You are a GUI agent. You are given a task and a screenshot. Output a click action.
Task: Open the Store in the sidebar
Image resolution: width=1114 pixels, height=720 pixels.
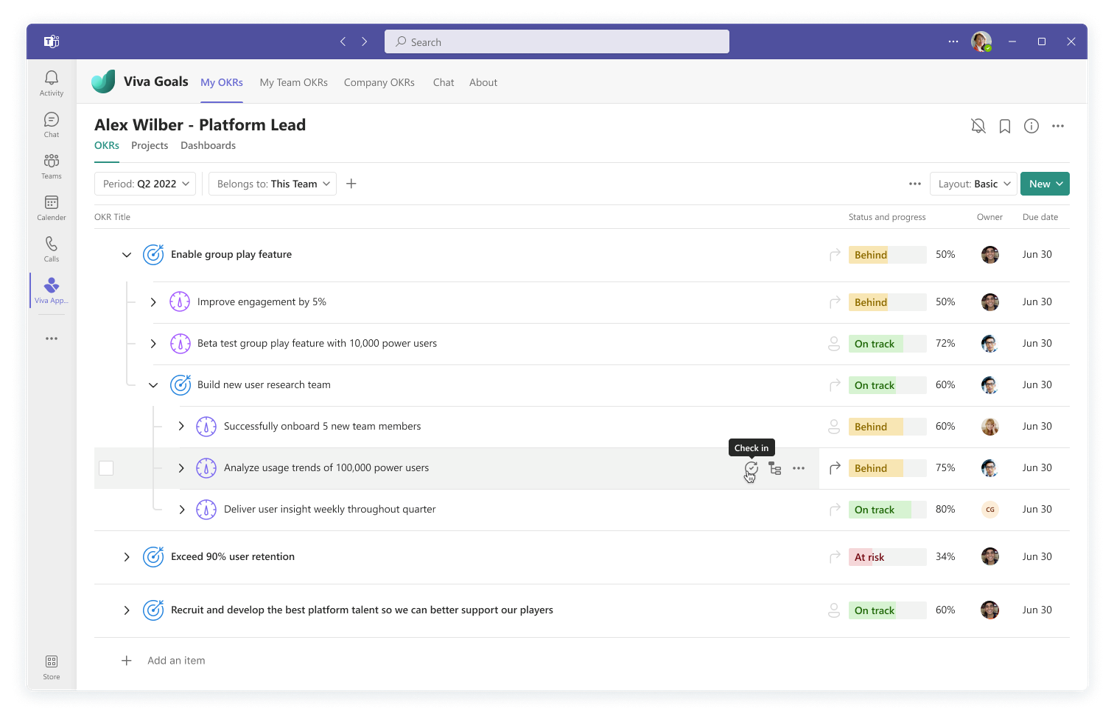point(51,666)
